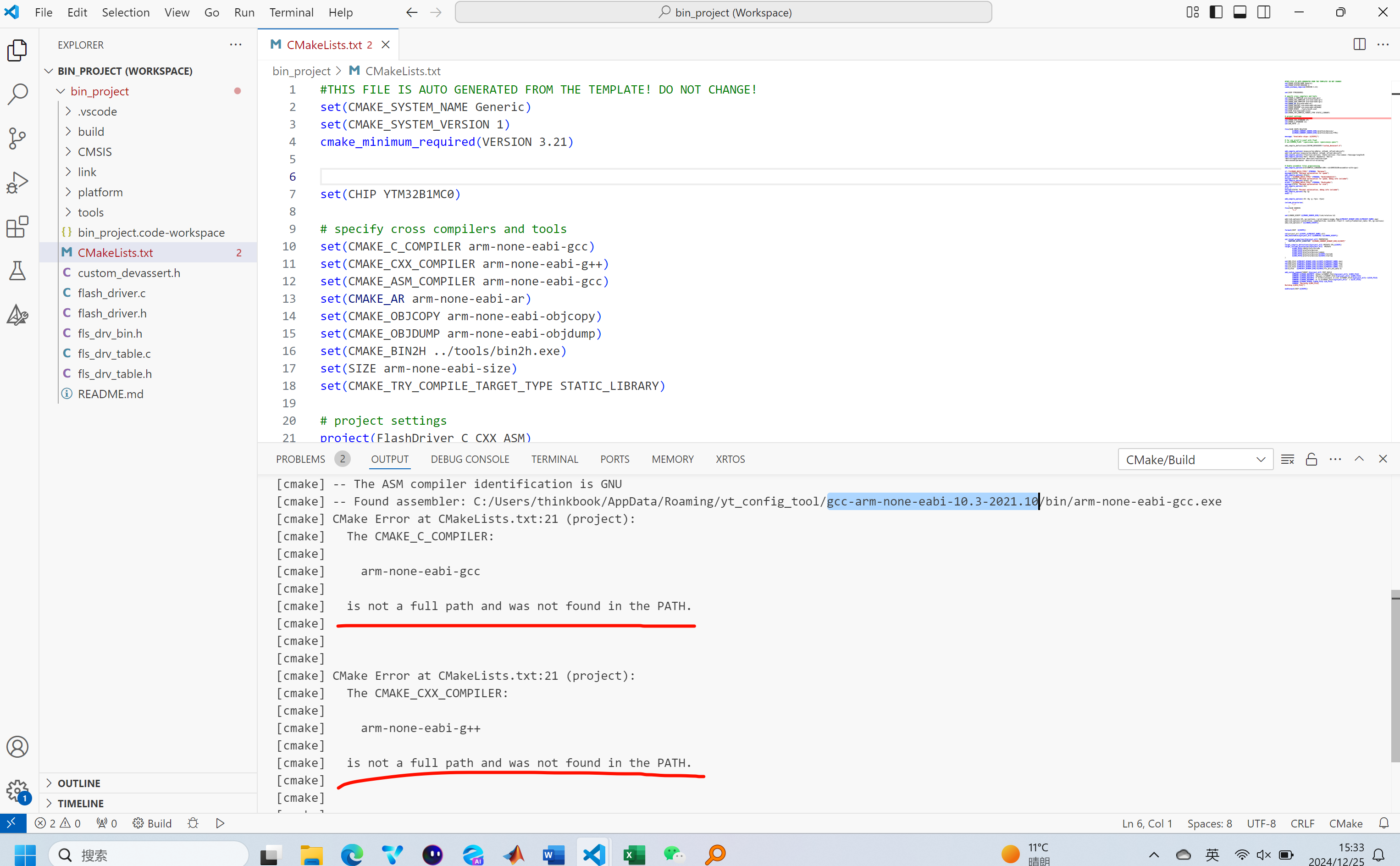This screenshot has height=866, width=1400.
Task: Click the output panel vertical scrollbar
Action: [x=1395, y=676]
